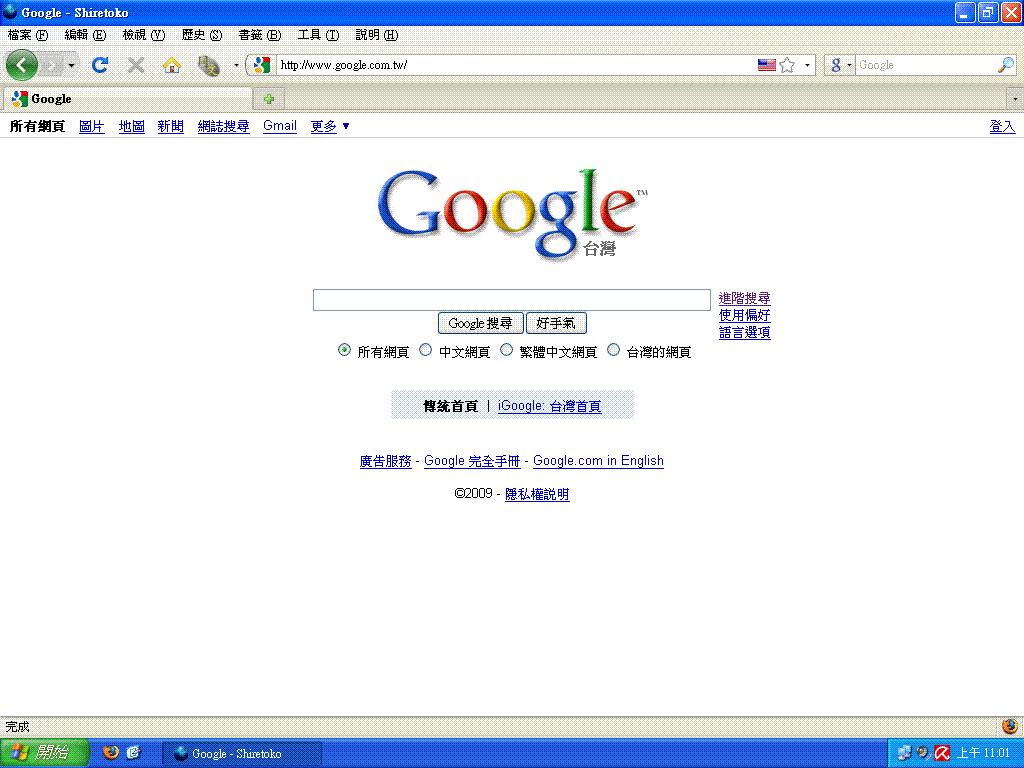
Task: Click the toolbar Google search box
Action: [926, 65]
